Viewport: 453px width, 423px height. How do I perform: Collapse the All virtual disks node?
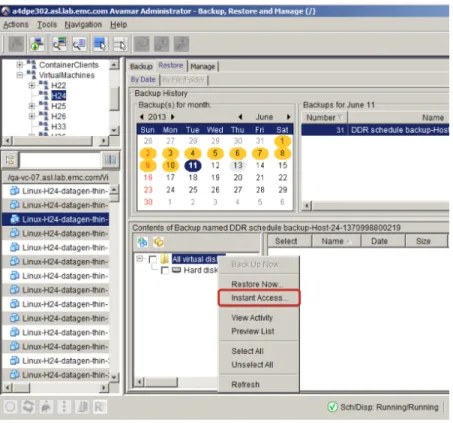tap(140, 259)
